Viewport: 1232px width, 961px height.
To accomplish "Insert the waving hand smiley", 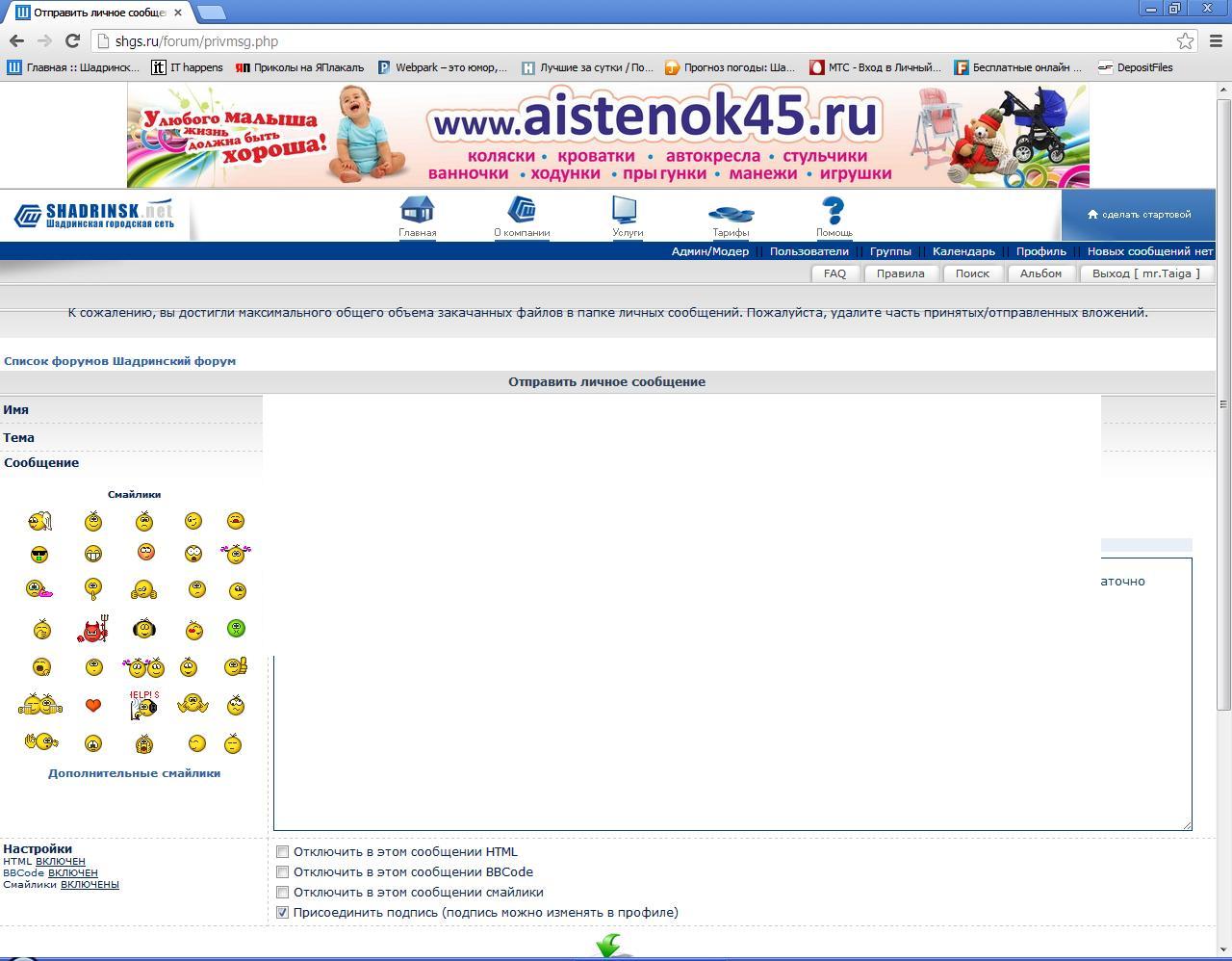I will point(41,741).
